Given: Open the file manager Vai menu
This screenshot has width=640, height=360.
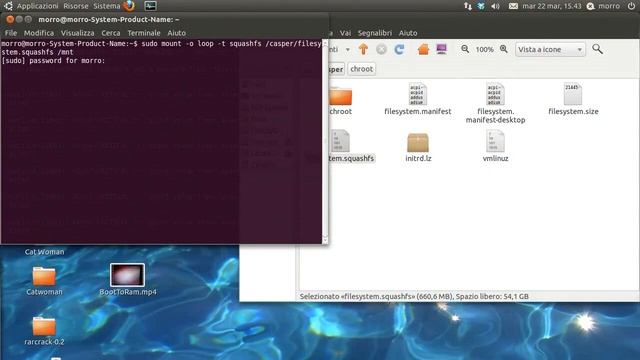Looking at the screenshot, I should coord(345,33).
